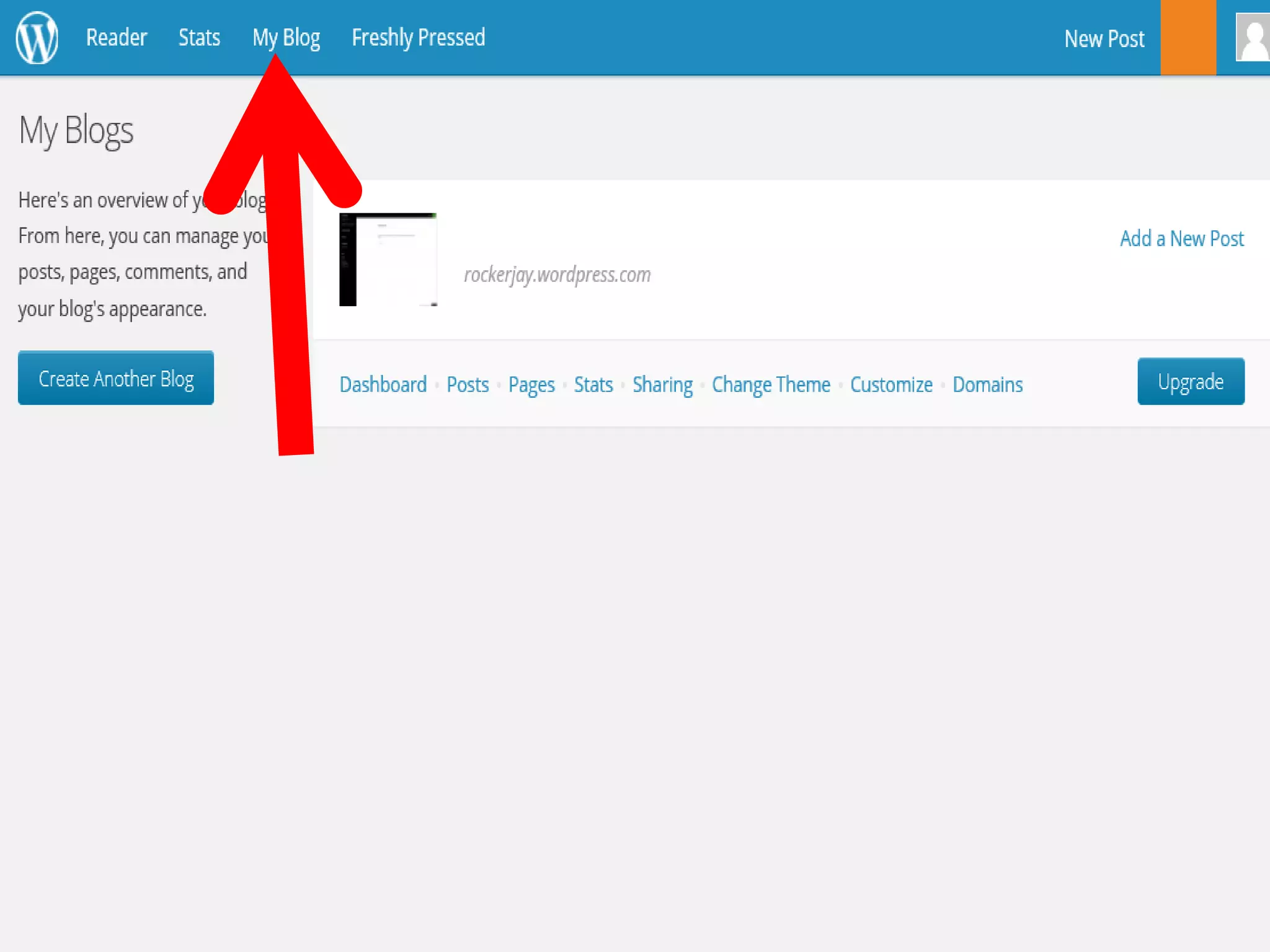Go to the Posts link
This screenshot has height=952, width=1270.
pos(468,385)
